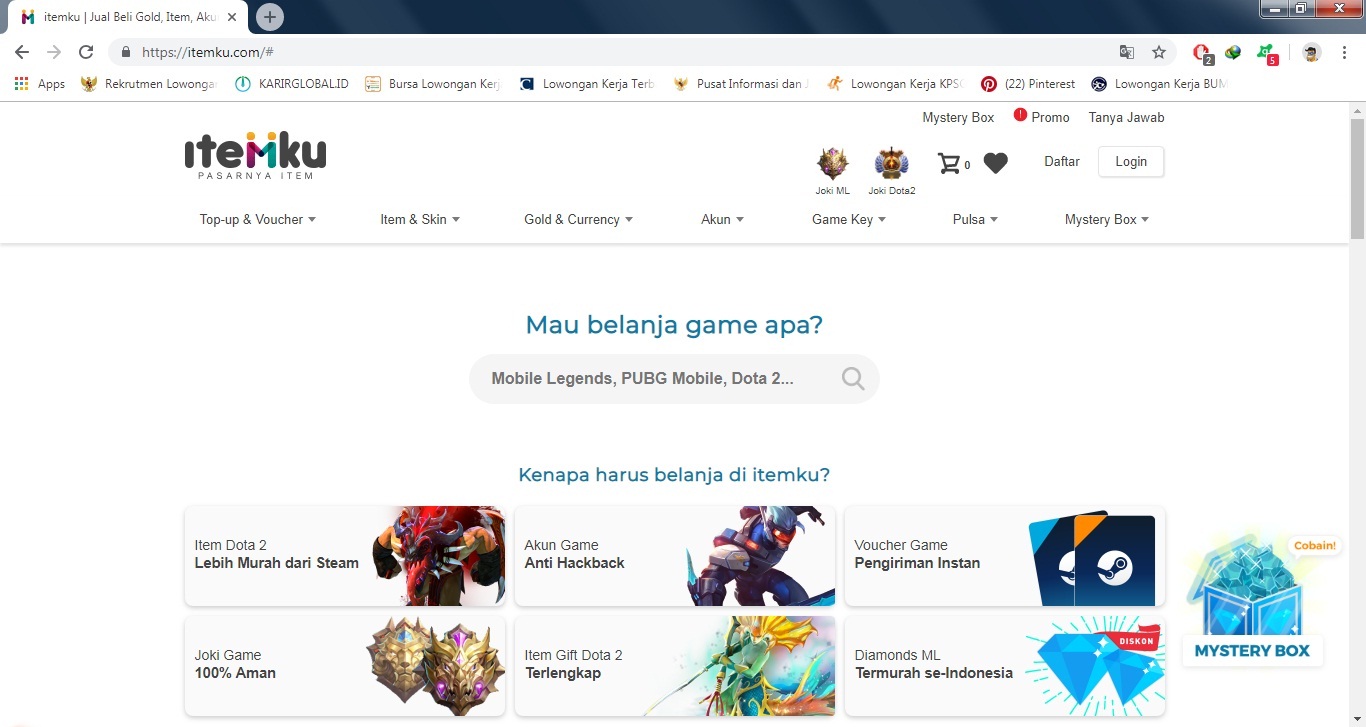The image size is (1366, 727).
Task: Reload the current page
Action: 86,52
